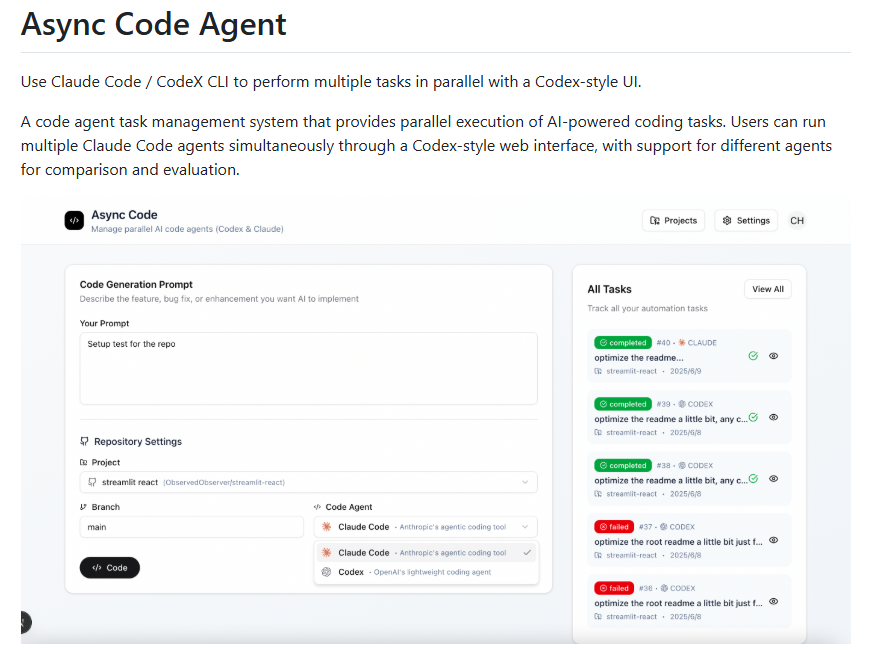
Task: Click the Async Code logo icon
Action: tap(74, 220)
